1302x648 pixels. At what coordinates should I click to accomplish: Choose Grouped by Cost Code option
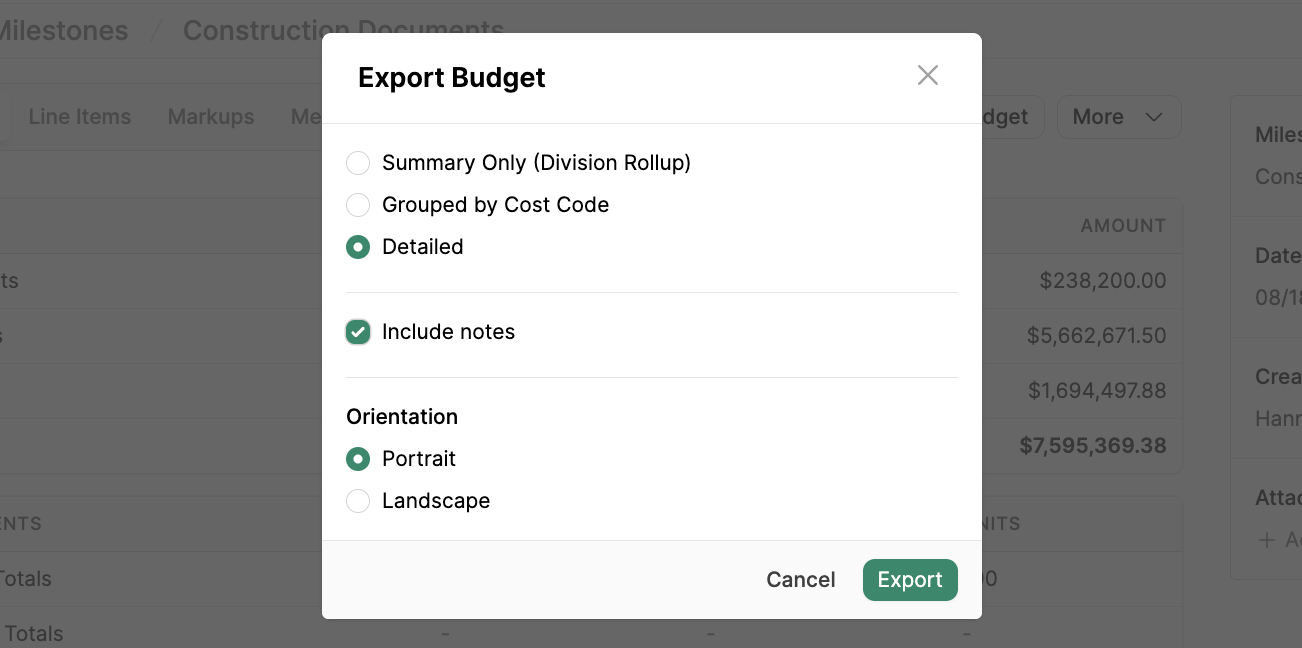coord(358,205)
